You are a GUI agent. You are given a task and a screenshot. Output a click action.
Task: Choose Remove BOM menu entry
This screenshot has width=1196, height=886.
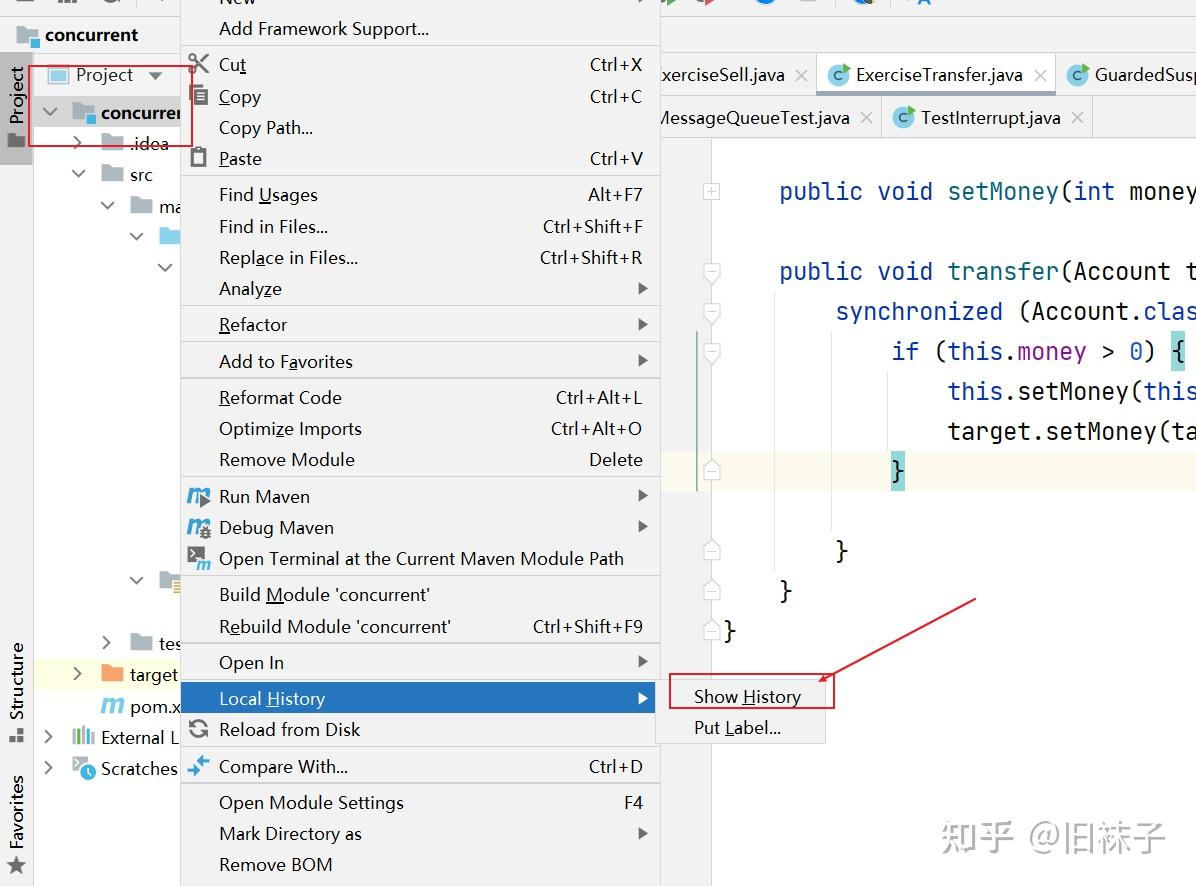click(420, 865)
